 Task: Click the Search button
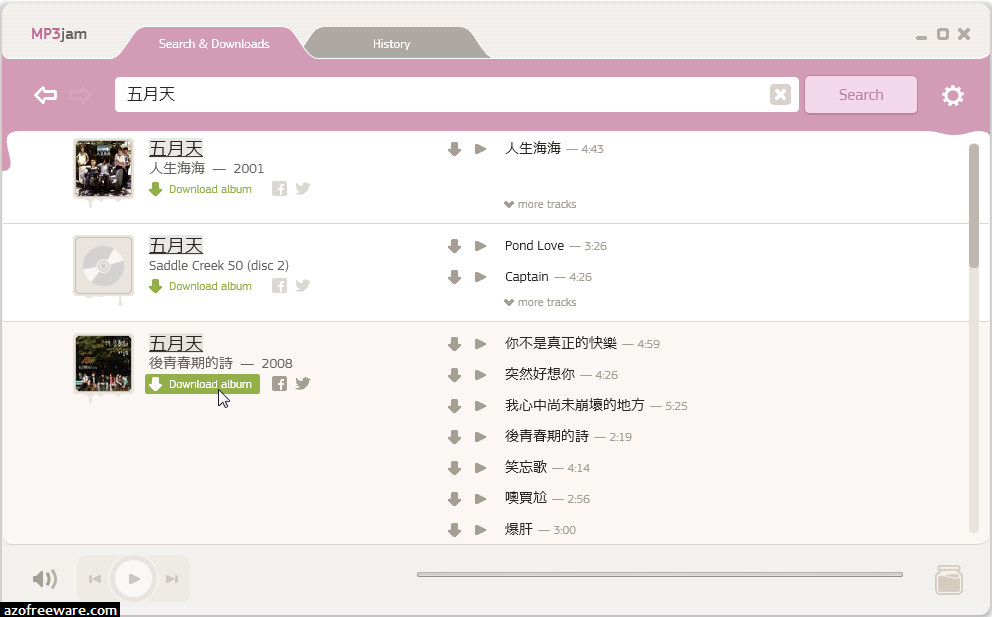(861, 95)
